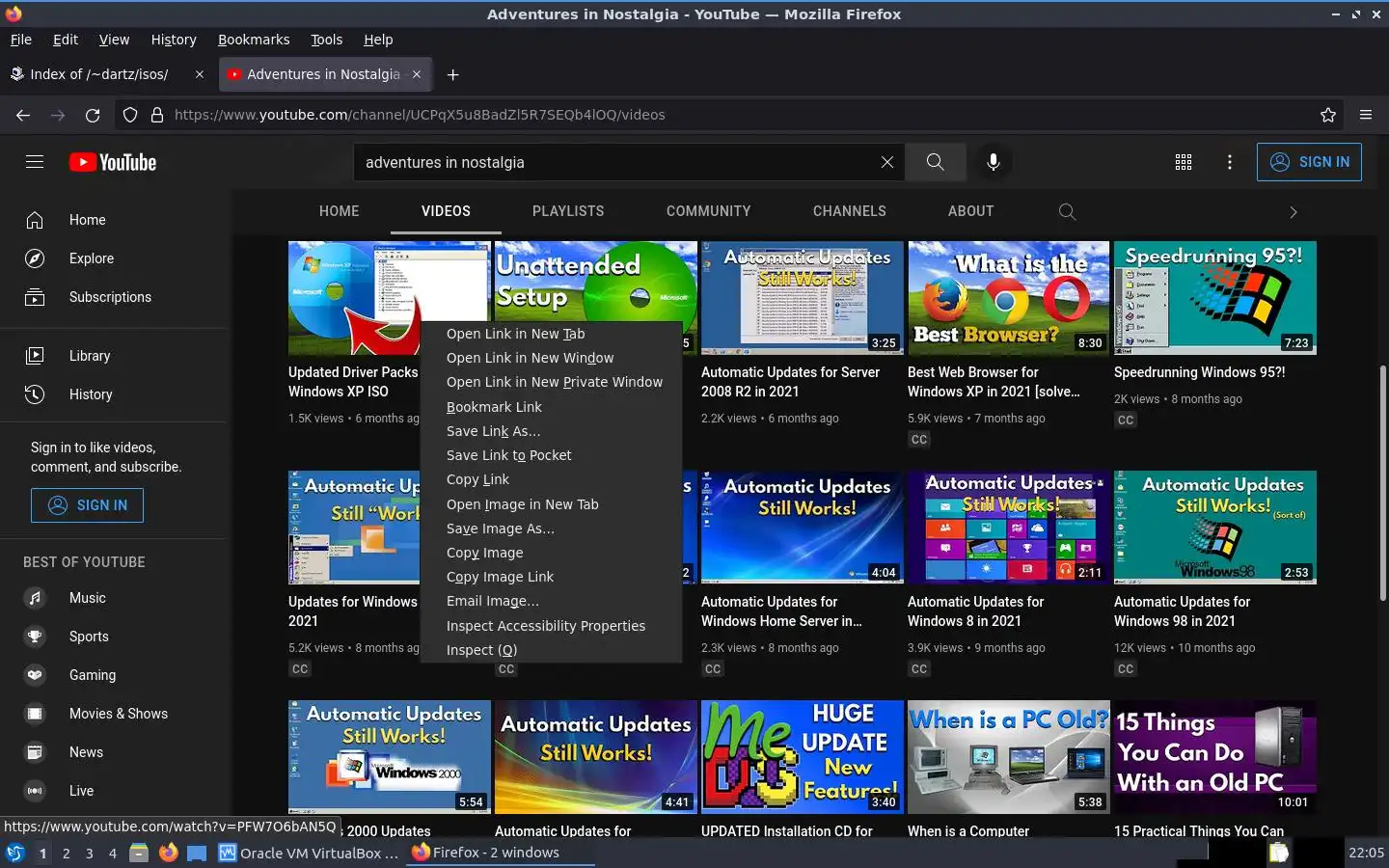The image size is (1389, 868).
Task: Click top-right SIGN IN button
Action: [x=1309, y=162]
